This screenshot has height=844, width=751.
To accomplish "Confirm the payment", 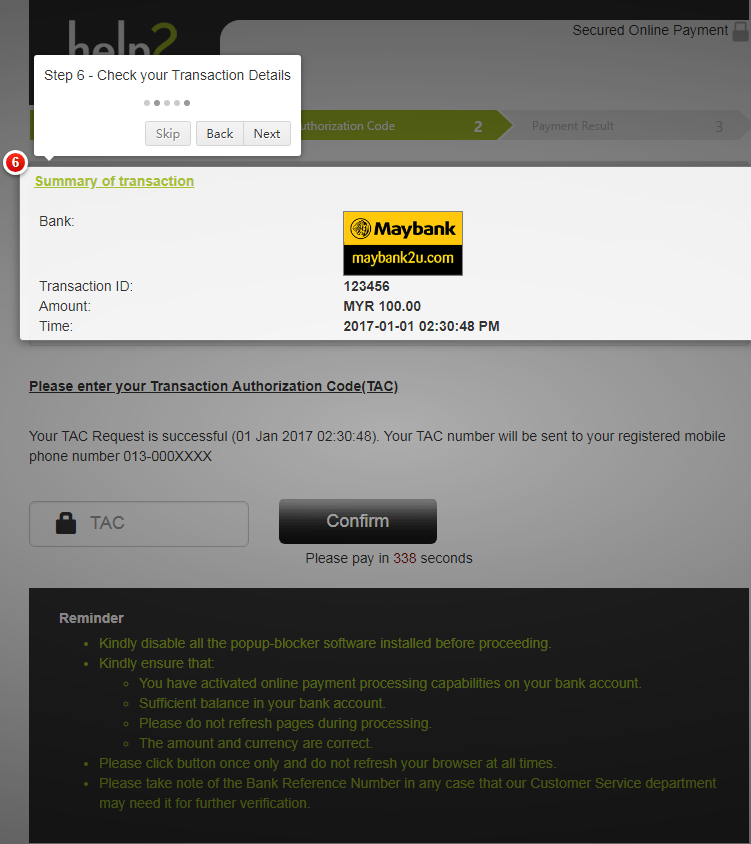I will coord(357,521).
